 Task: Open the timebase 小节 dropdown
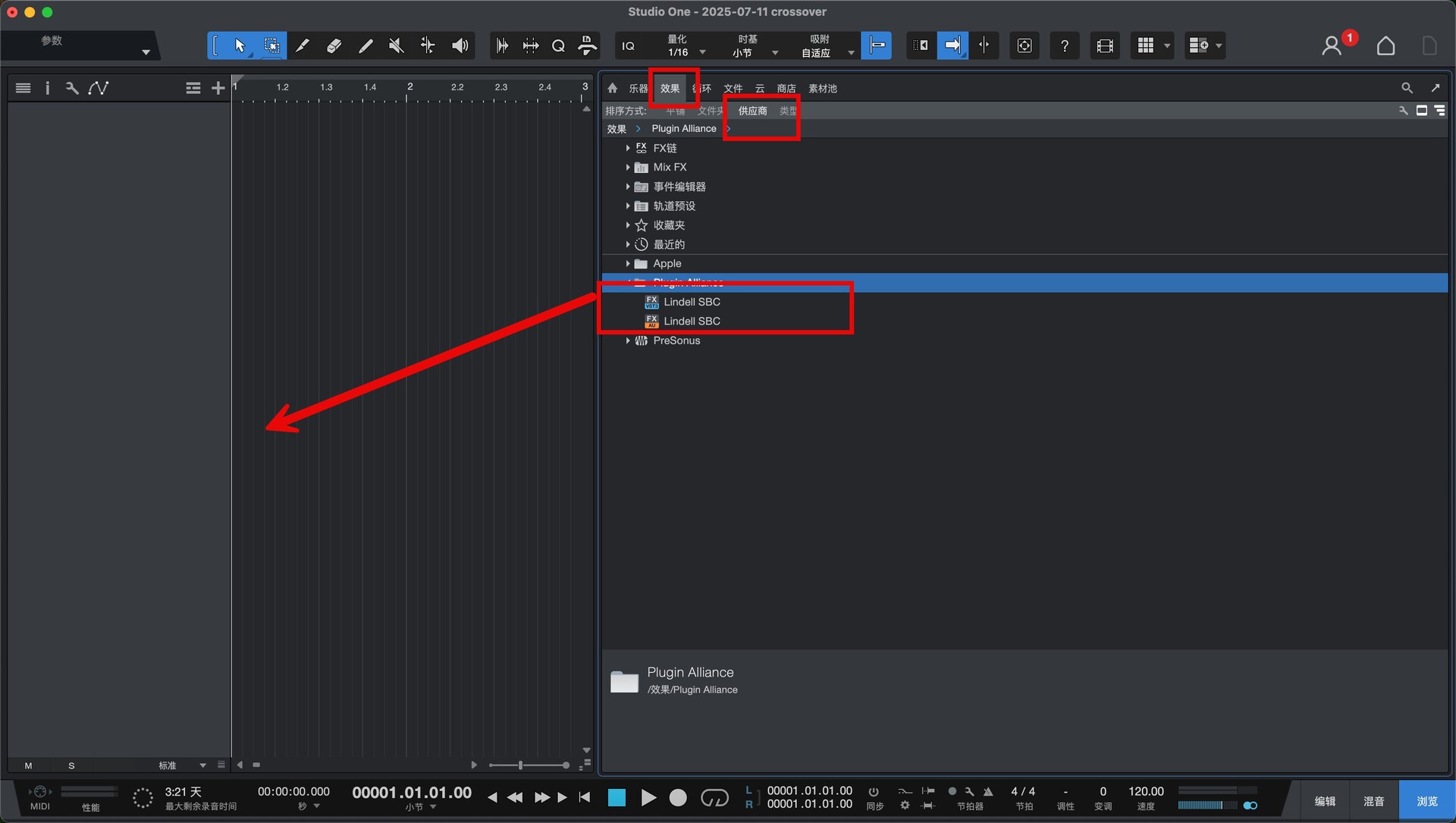click(x=775, y=52)
